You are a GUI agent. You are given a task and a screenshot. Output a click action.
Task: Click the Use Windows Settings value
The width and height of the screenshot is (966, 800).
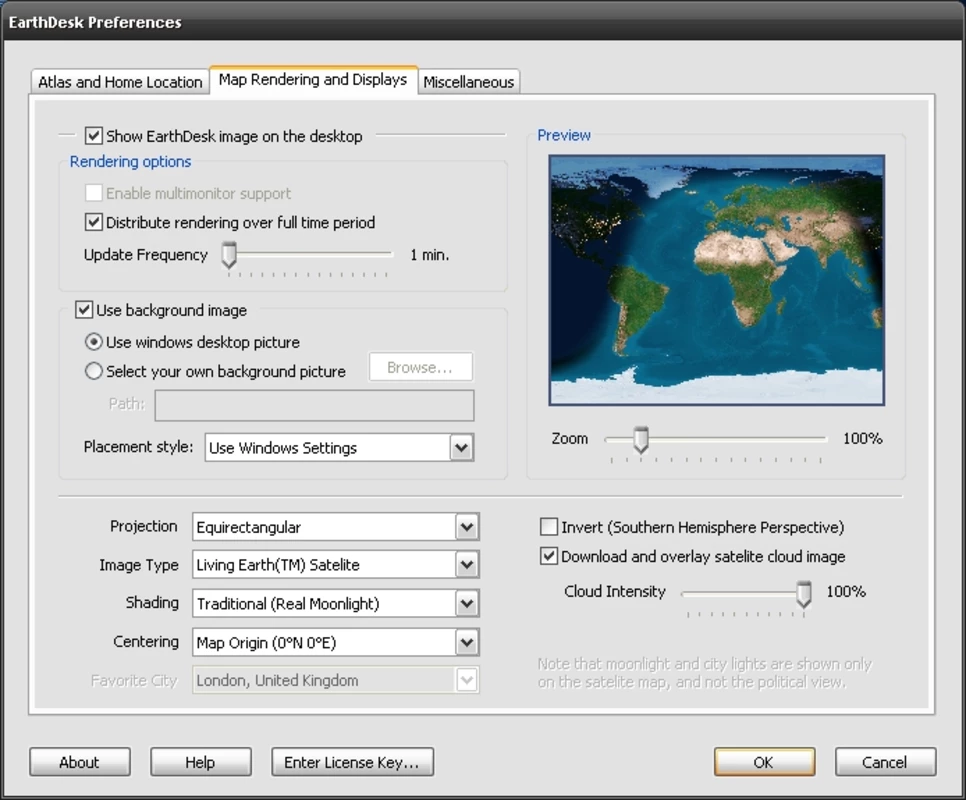283,448
